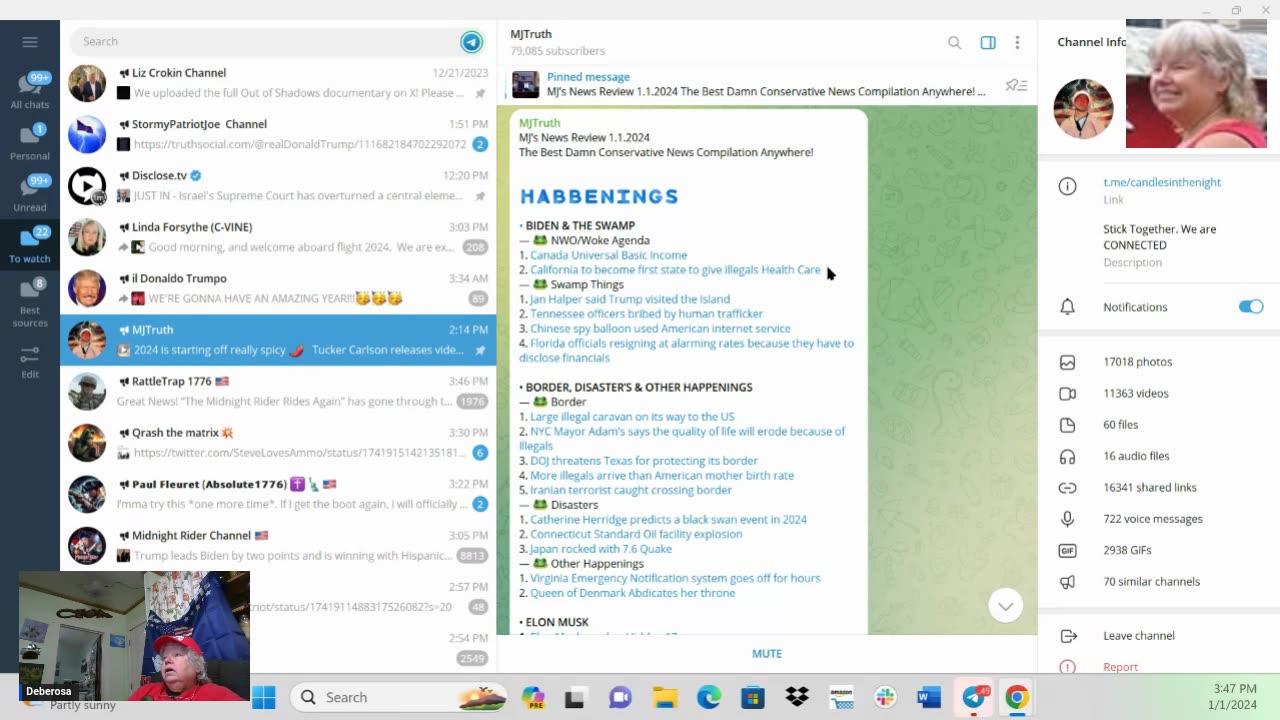The height and width of the screenshot is (720, 1280).
Task: Select the Unread folder
Action: 30,193
